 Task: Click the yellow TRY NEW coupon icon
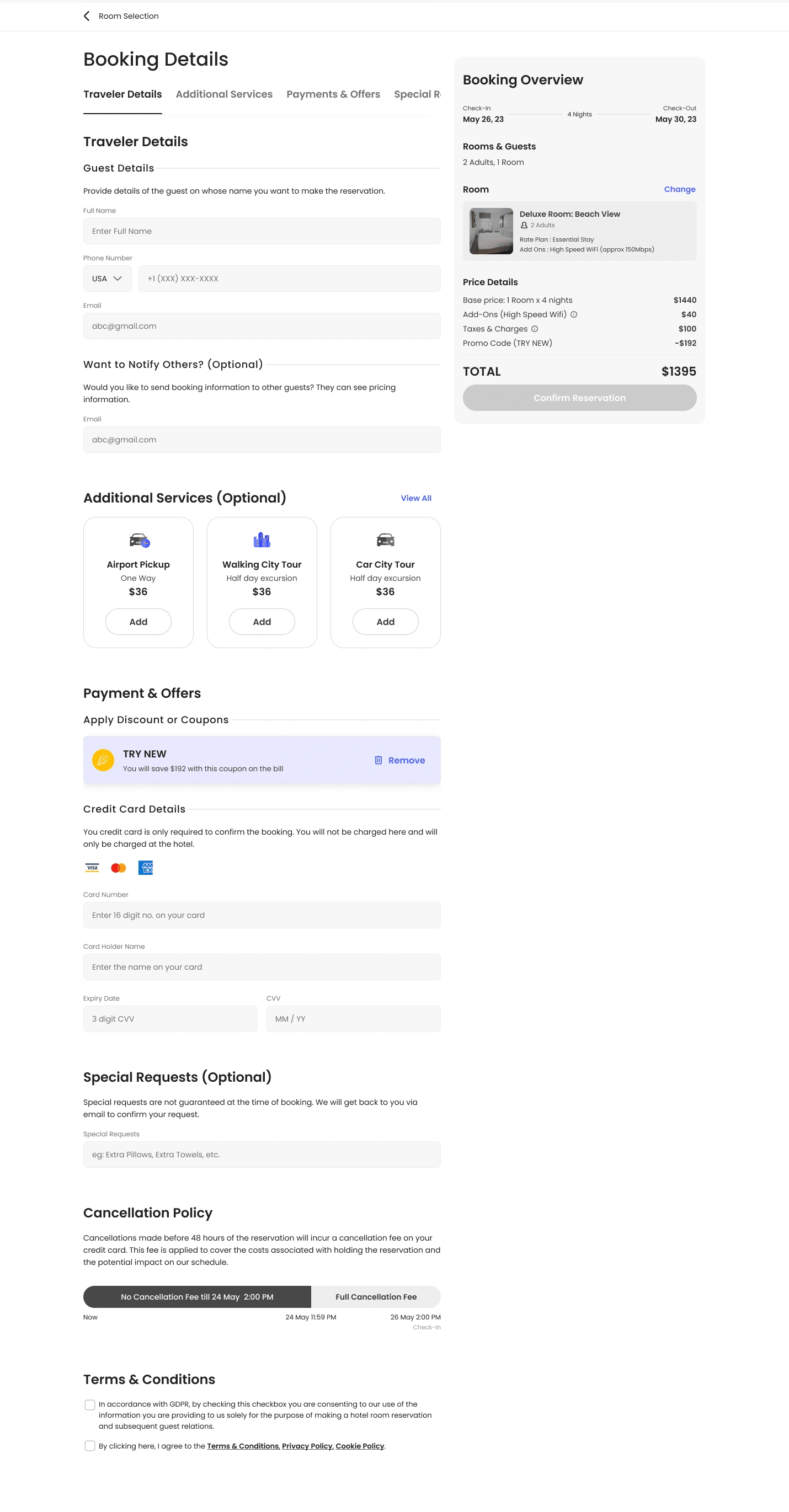pyautogui.click(x=103, y=760)
